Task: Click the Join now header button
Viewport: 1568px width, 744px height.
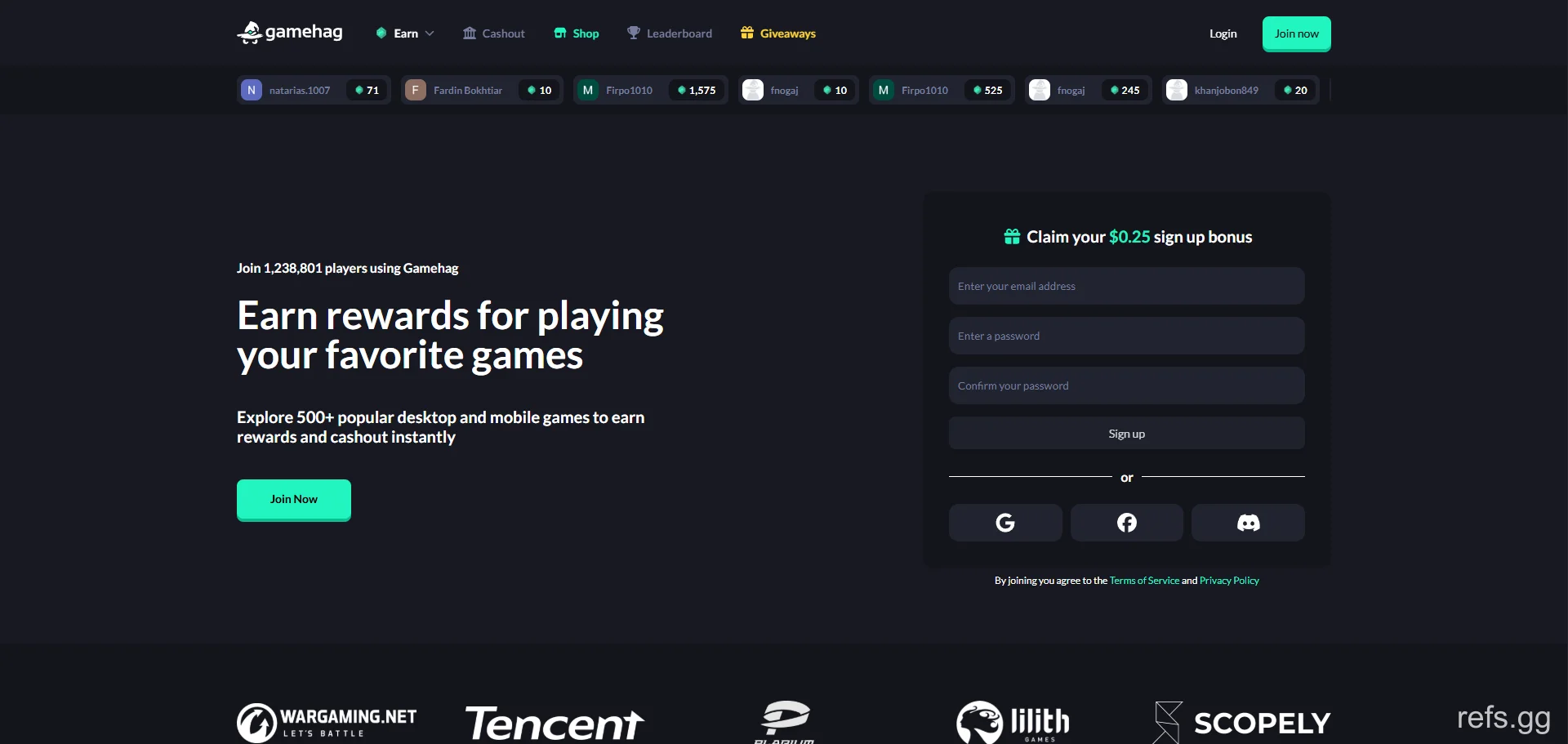Action: [1297, 33]
